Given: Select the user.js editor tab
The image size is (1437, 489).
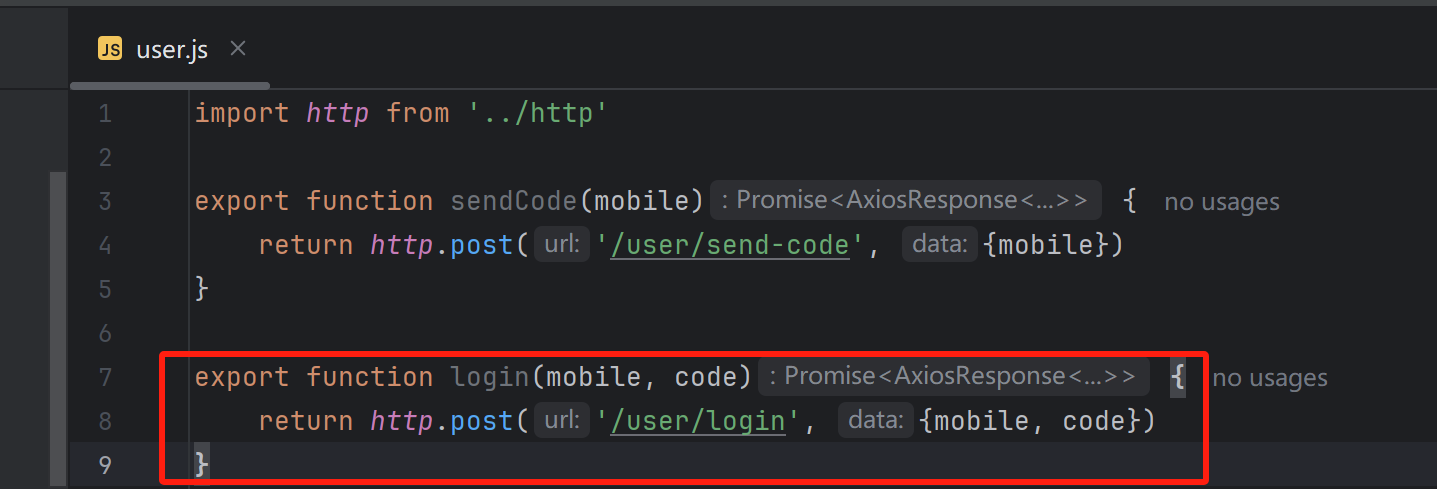Looking at the screenshot, I should (x=171, y=49).
